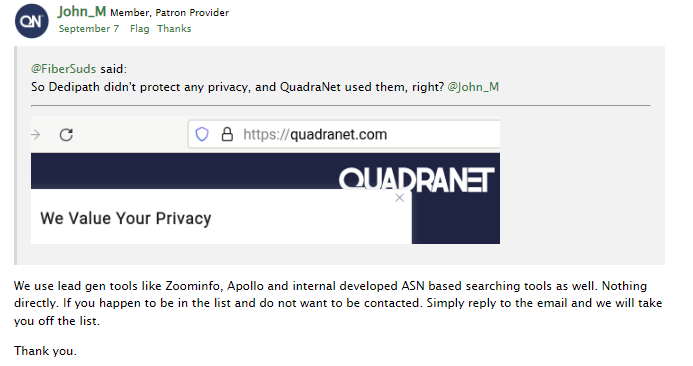
Task: Click the We Value Your Privacy heading
Action: pyautogui.click(x=126, y=218)
